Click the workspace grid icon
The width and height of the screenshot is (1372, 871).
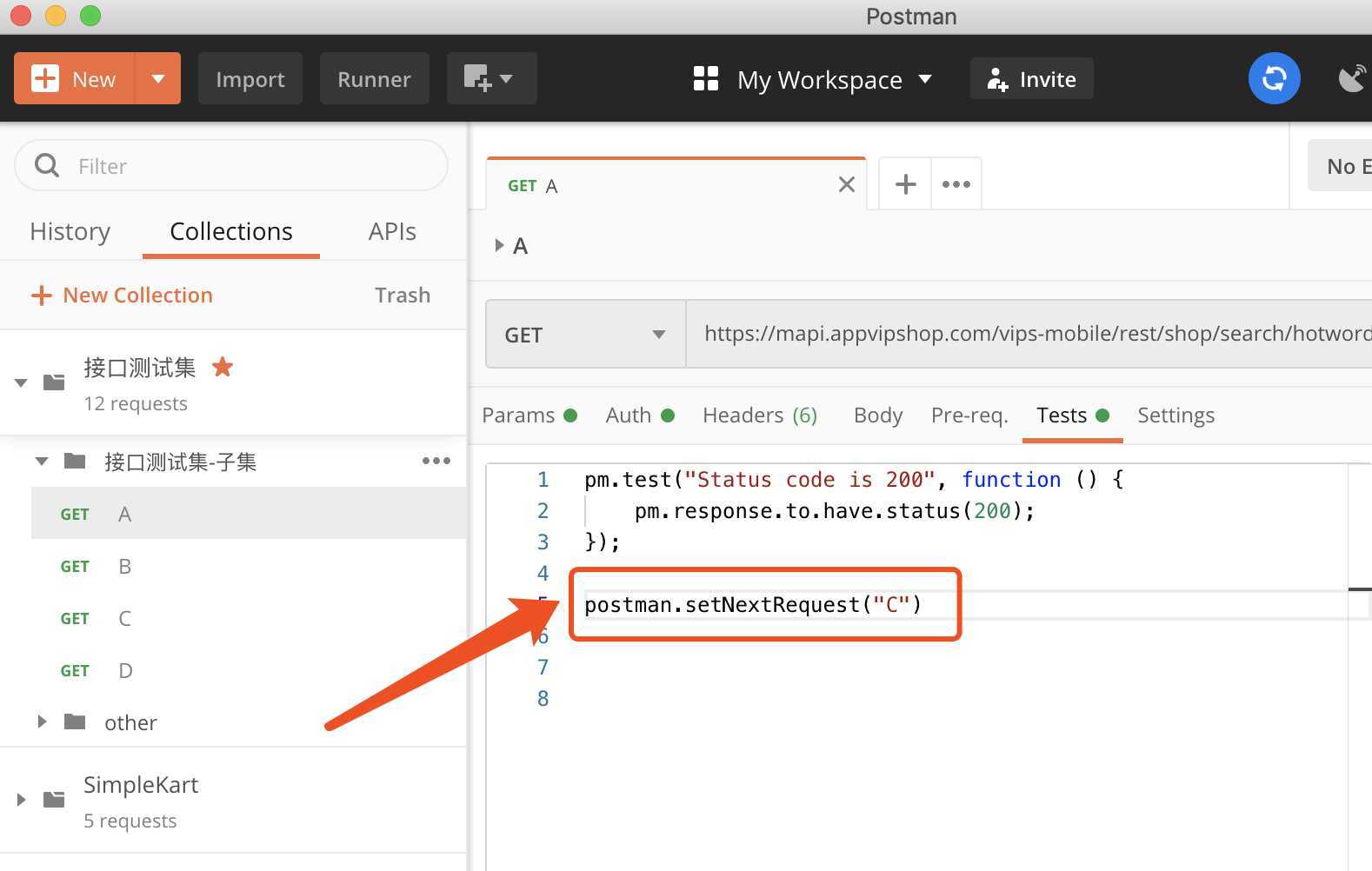click(706, 78)
